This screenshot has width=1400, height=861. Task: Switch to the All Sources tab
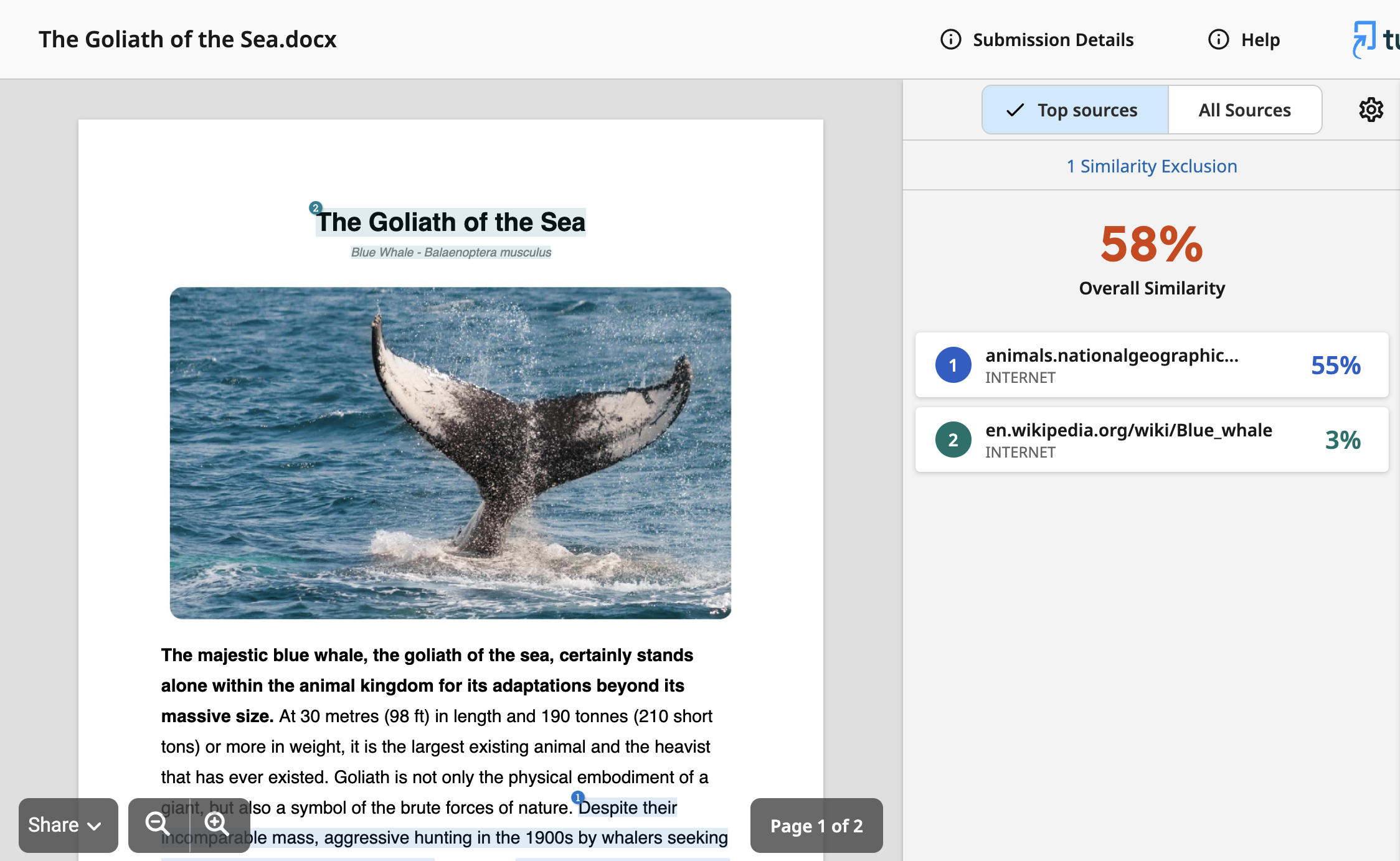pyautogui.click(x=1245, y=110)
